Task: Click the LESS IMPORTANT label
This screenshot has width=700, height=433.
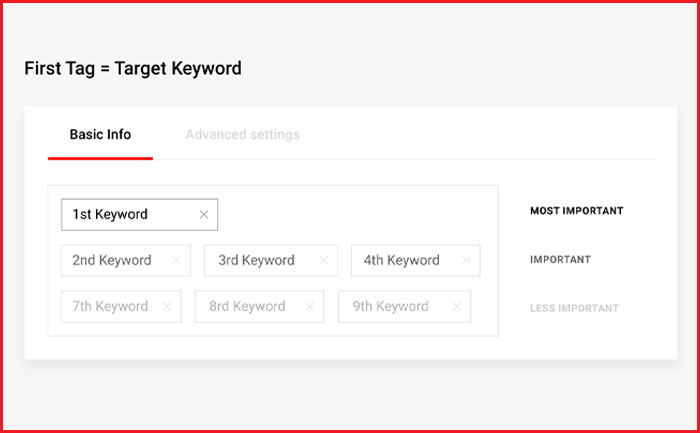Action: [574, 309]
